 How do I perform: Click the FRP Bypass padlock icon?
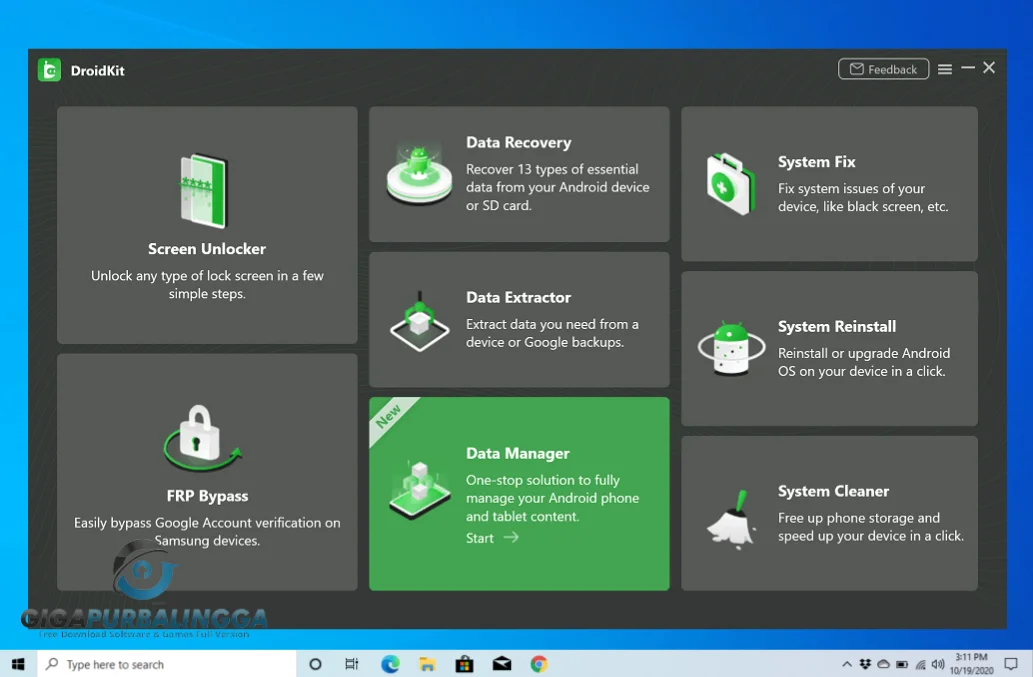point(201,437)
